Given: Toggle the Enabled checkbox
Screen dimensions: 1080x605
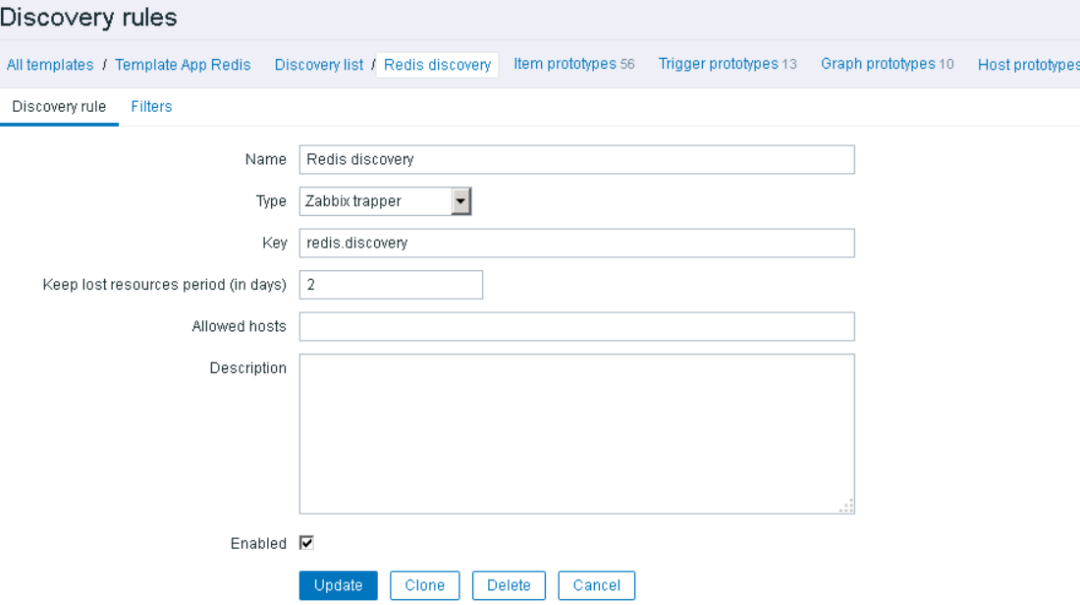Looking at the screenshot, I should click(x=307, y=543).
